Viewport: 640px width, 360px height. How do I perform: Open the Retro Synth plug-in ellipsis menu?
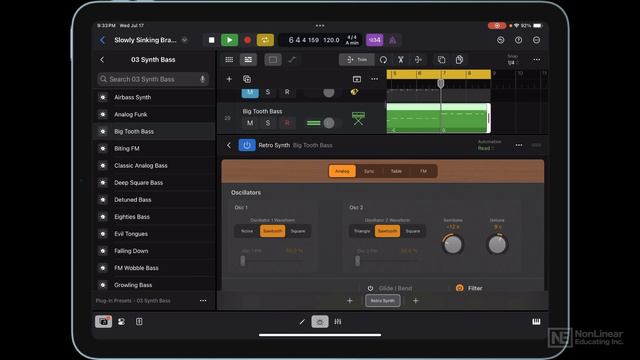(519, 145)
